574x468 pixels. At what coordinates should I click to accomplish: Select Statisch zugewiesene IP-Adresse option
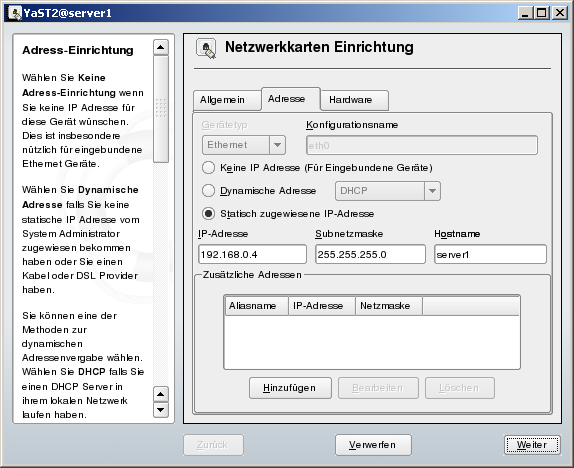coord(209,213)
